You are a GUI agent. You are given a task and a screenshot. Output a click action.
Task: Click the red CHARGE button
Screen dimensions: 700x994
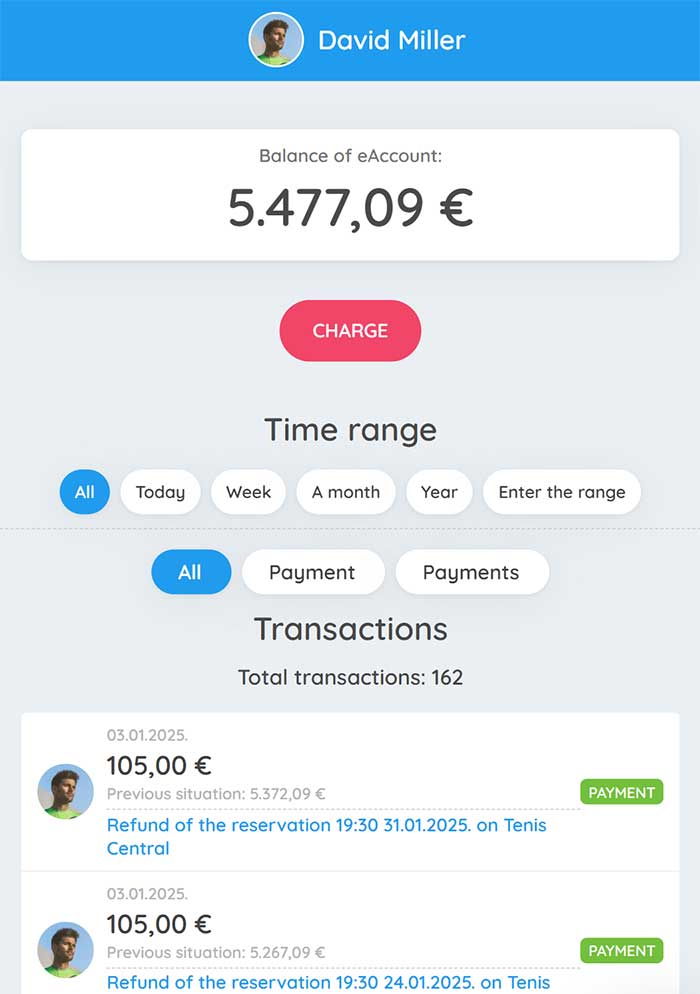tap(350, 330)
